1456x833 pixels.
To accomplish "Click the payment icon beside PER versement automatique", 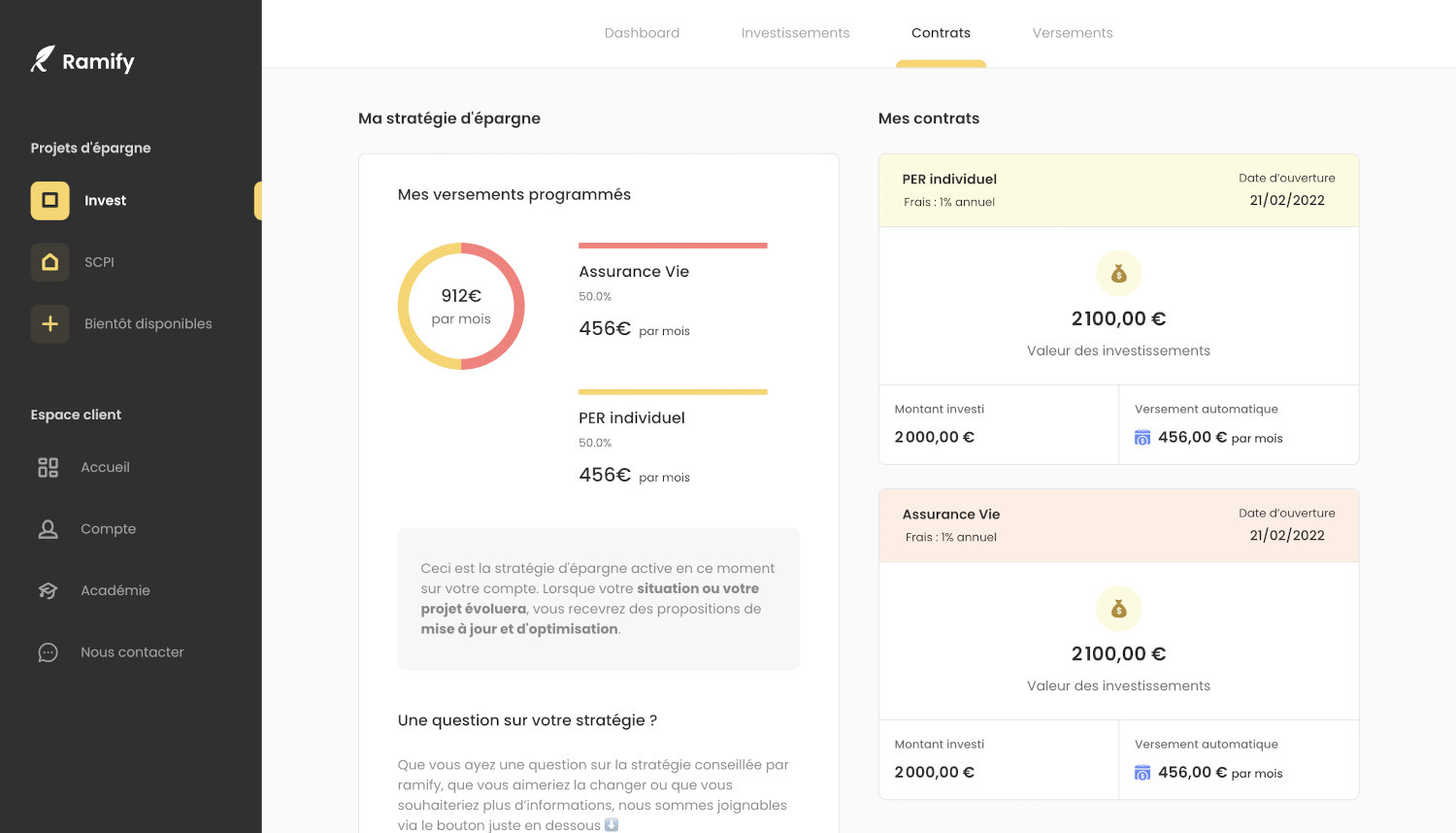I will click(1142, 438).
